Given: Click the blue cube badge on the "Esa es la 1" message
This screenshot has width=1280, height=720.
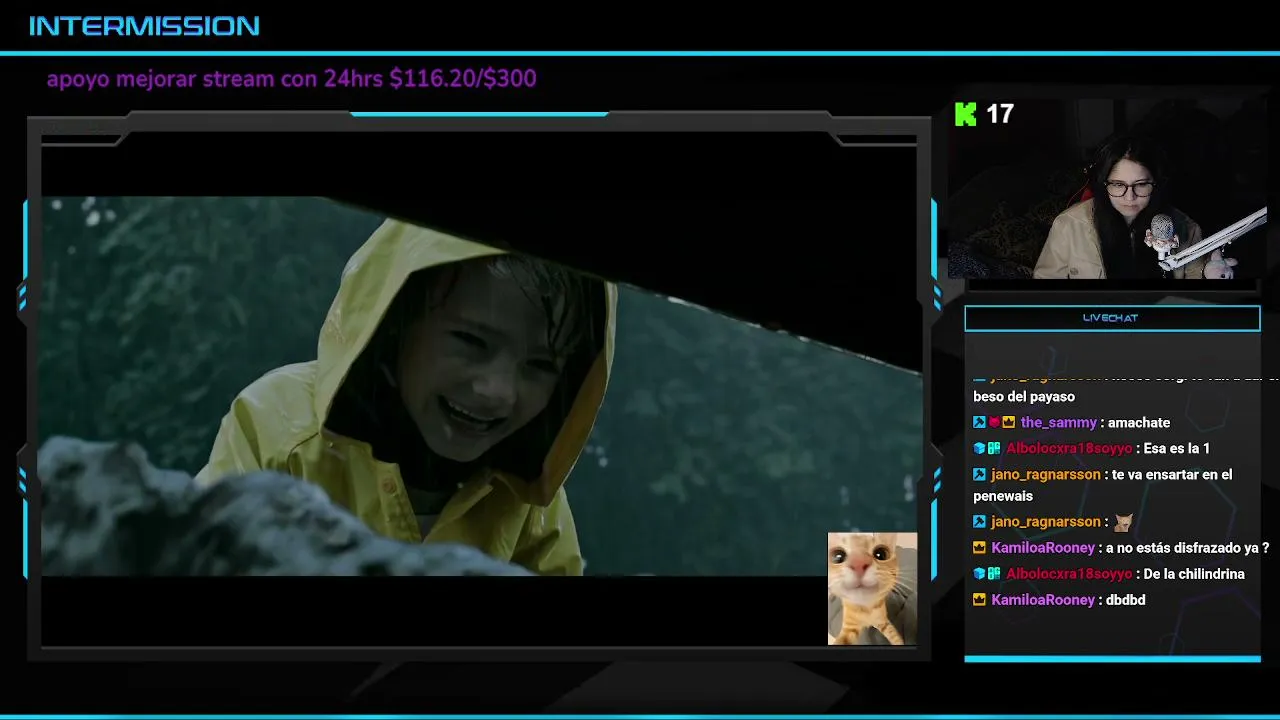Looking at the screenshot, I should [979, 449].
